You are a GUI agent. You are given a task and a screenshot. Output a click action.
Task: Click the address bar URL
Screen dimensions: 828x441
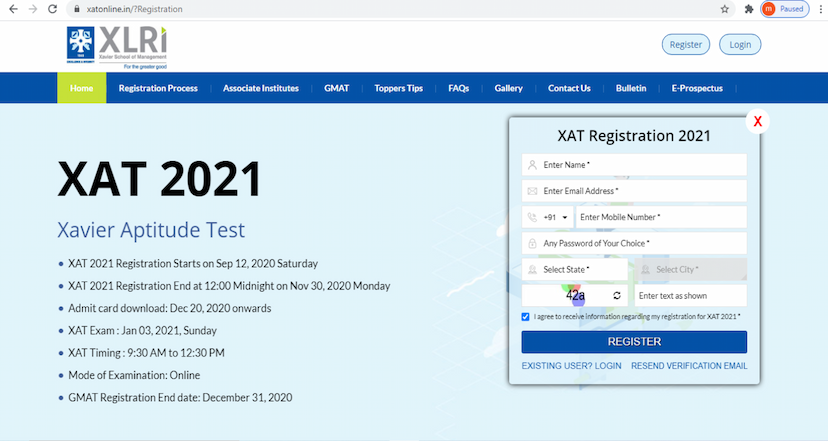[135, 9]
